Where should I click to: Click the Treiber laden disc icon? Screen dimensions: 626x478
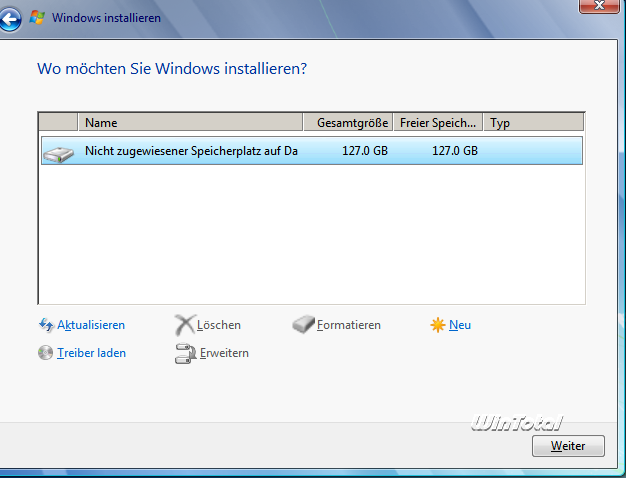pos(46,353)
